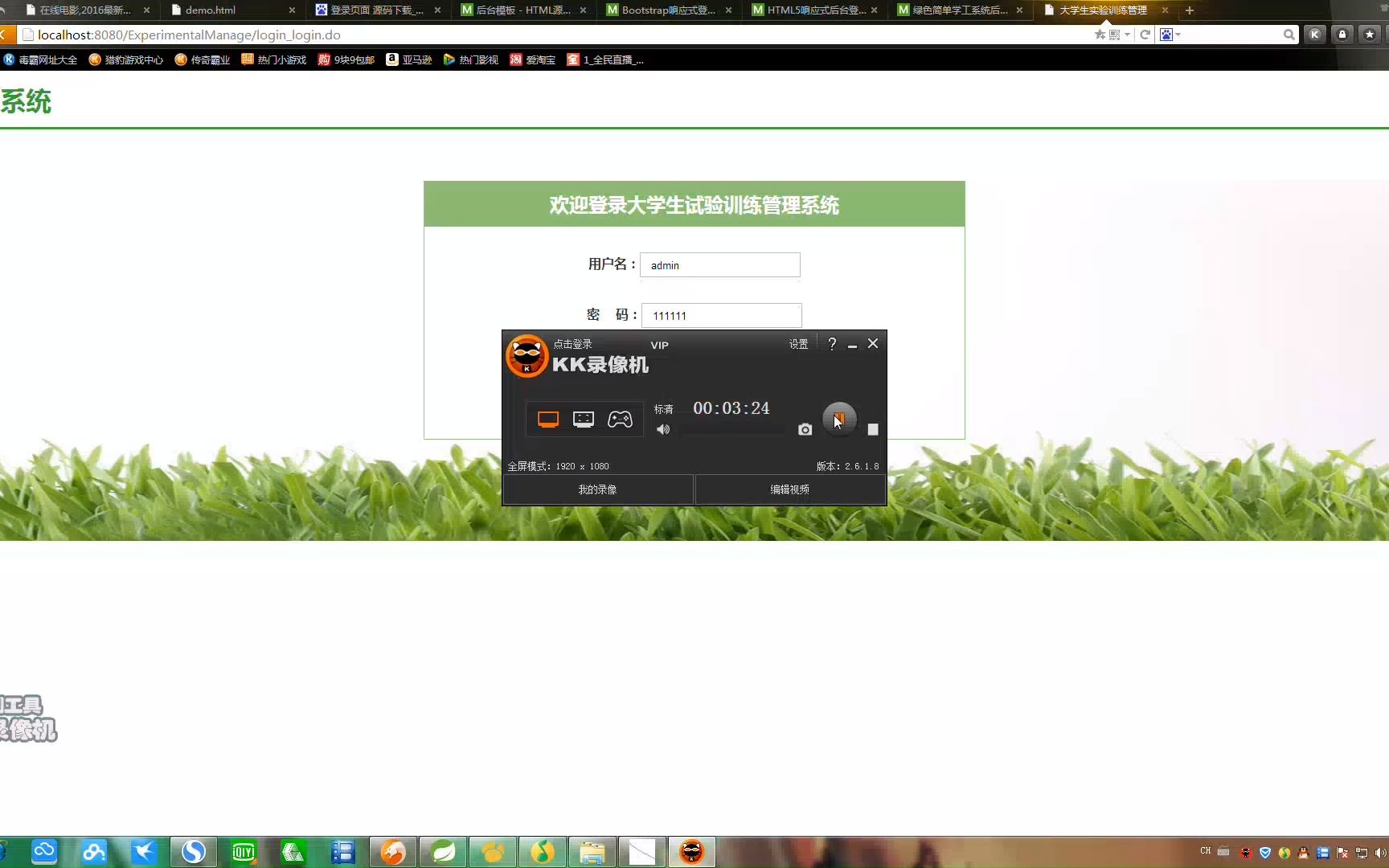This screenshot has width=1389, height=868.
Task: Click the 用户名 input containing admin
Action: click(x=719, y=264)
